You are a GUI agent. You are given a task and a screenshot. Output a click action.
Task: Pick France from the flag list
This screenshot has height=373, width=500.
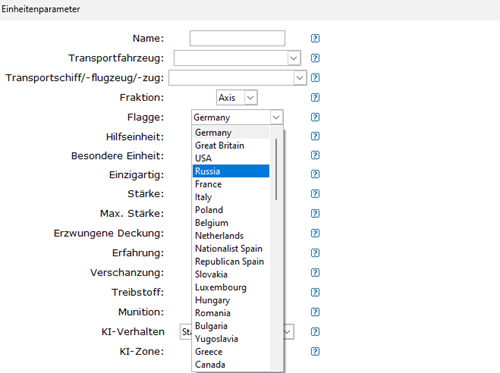click(x=231, y=184)
